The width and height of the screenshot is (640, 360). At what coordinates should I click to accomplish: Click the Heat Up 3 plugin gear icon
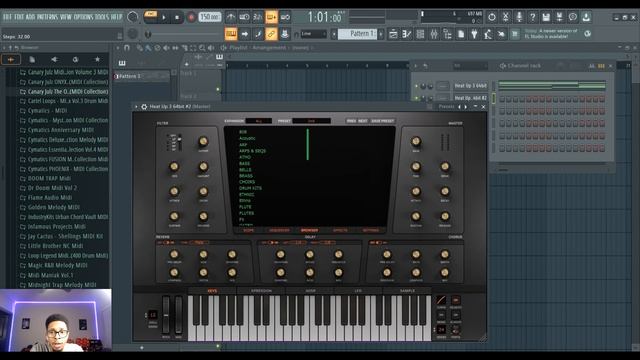(x=144, y=107)
